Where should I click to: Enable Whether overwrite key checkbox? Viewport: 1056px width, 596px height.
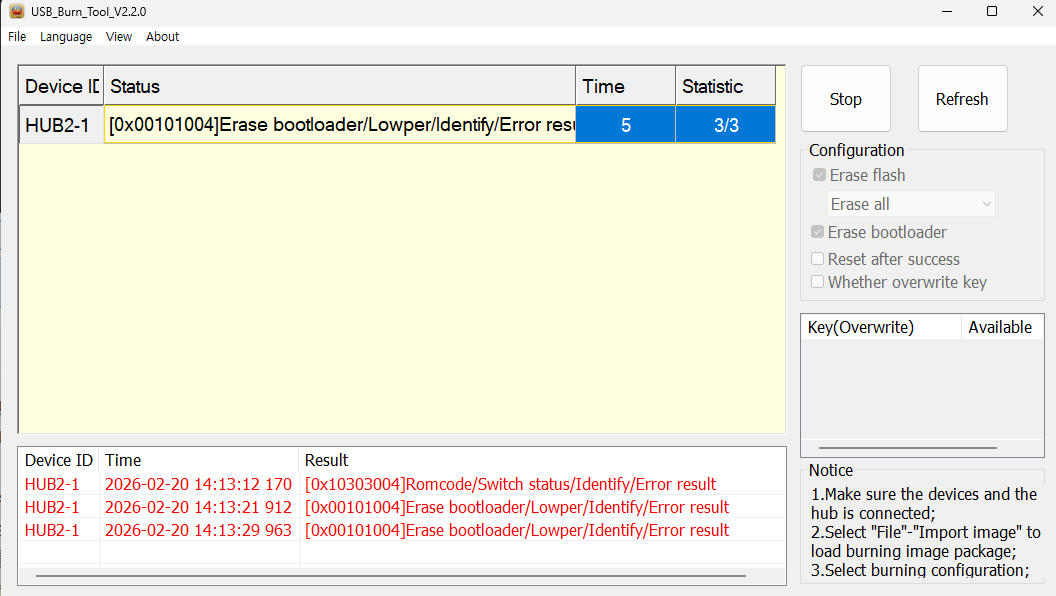tap(818, 282)
